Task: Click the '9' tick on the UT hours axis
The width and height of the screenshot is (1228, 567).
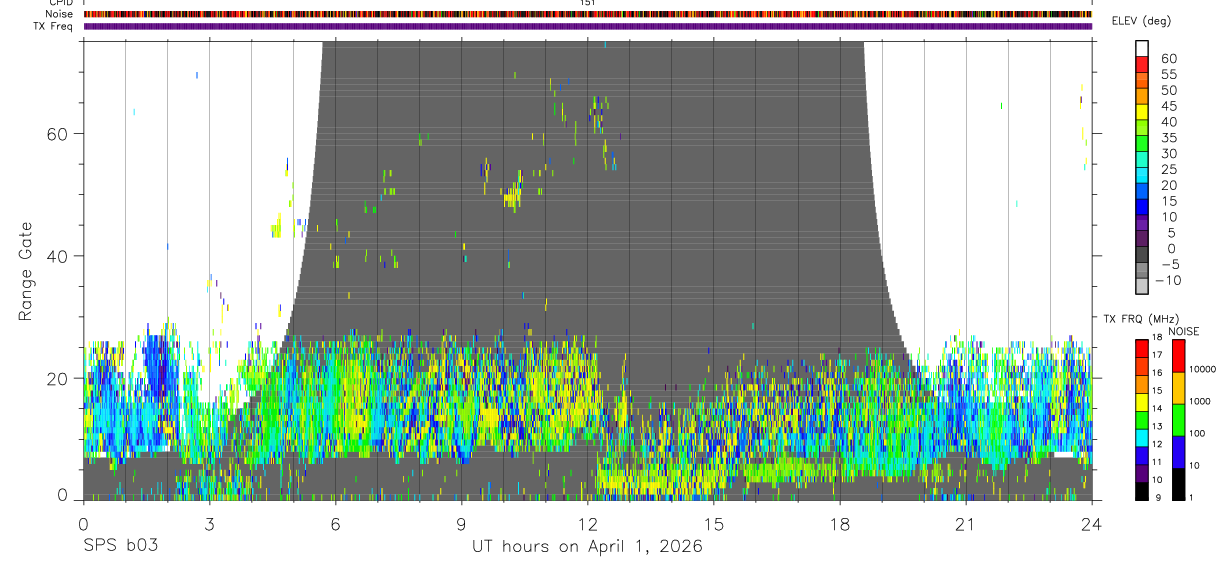Action: pos(461,524)
